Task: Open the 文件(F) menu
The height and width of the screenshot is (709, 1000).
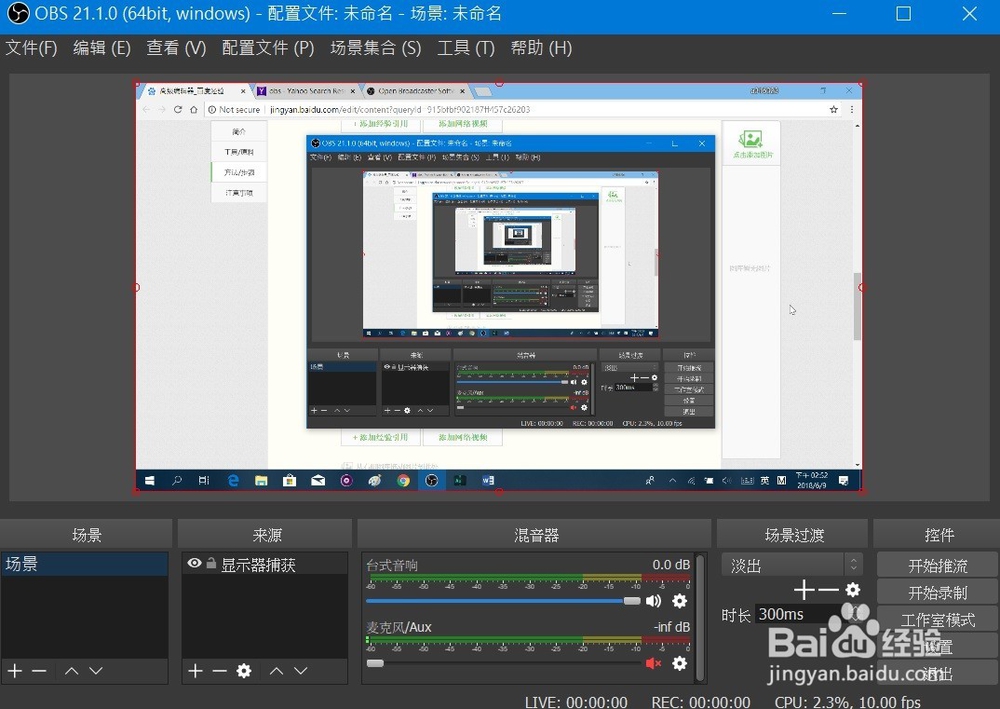Action: [x=31, y=48]
